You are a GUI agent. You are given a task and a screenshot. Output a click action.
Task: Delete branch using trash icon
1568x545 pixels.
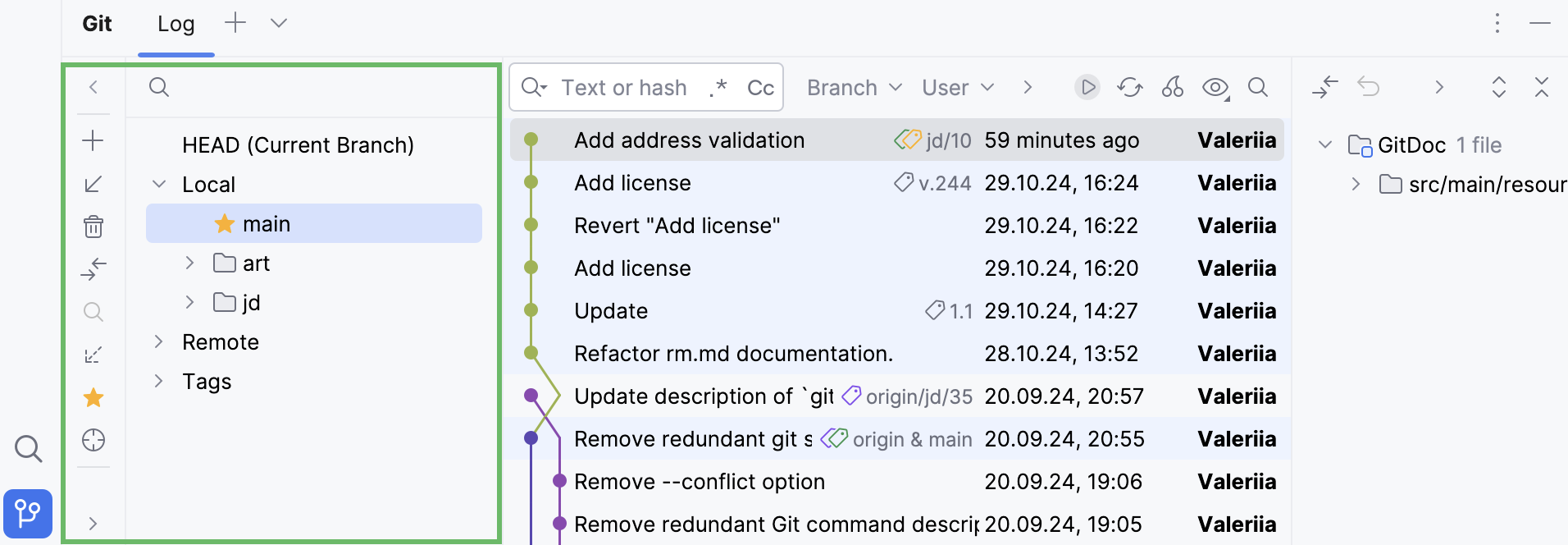pyautogui.click(x=93, y=227)
